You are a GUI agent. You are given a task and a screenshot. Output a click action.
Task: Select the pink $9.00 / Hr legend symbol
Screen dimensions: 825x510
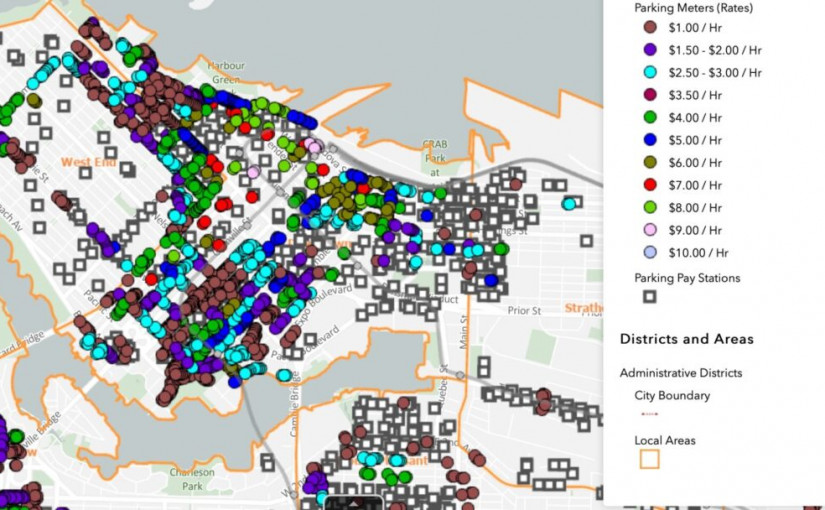[650, 230]
